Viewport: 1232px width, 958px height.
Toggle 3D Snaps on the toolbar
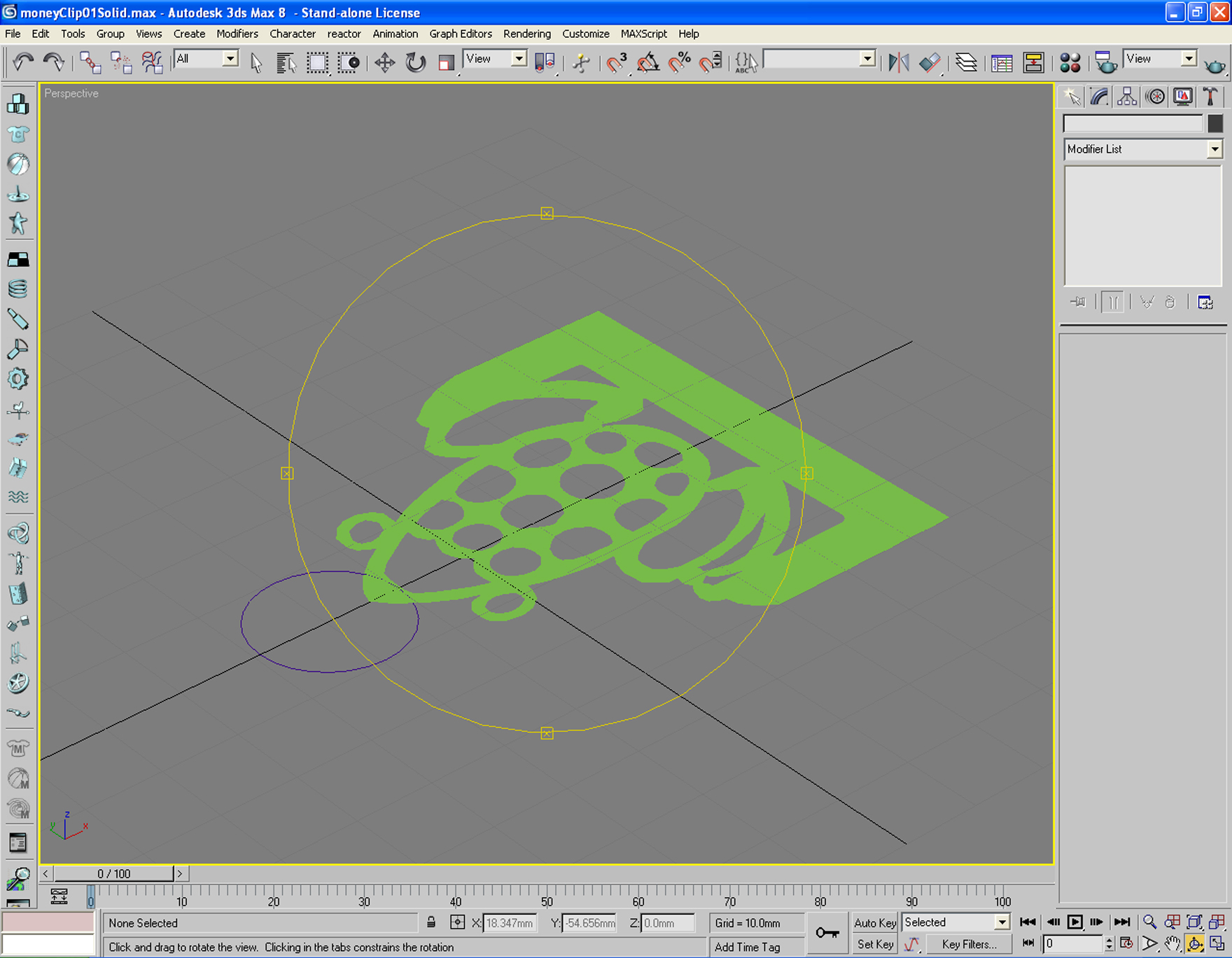[616, 62]
